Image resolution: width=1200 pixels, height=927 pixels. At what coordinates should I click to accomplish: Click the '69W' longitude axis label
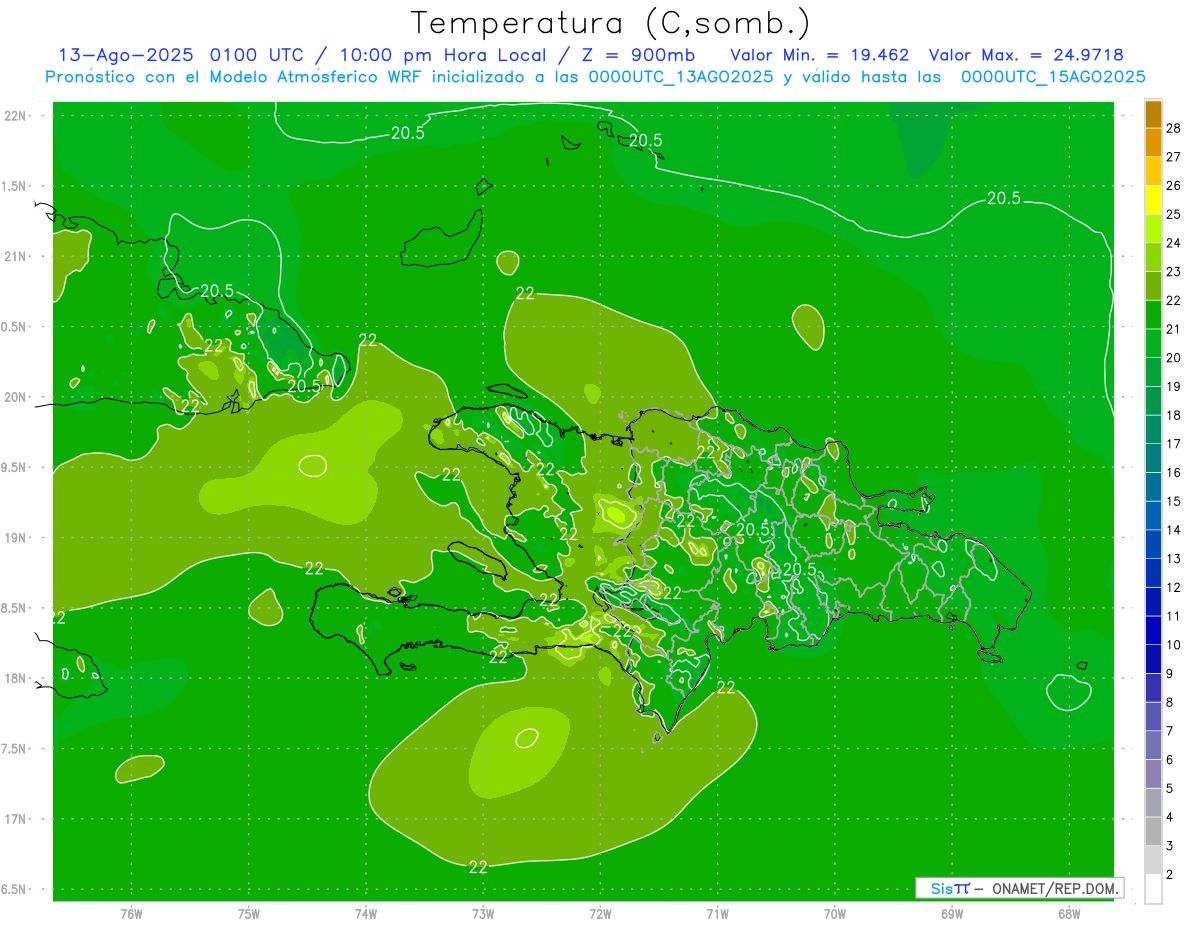coord(952,914)
